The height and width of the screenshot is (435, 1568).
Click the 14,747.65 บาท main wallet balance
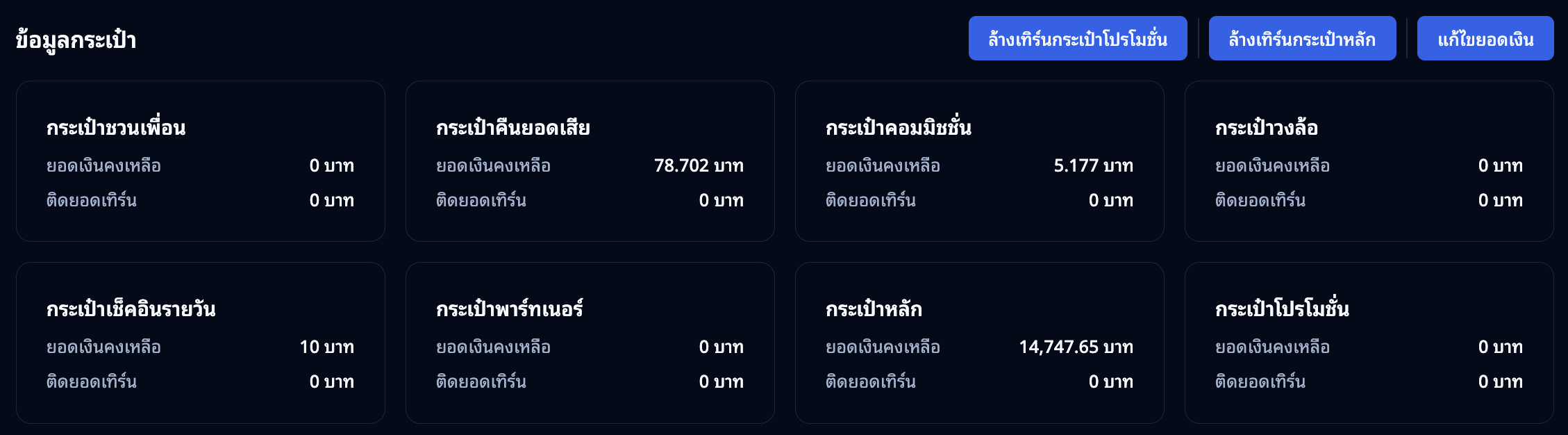(x=1076, y=347)
